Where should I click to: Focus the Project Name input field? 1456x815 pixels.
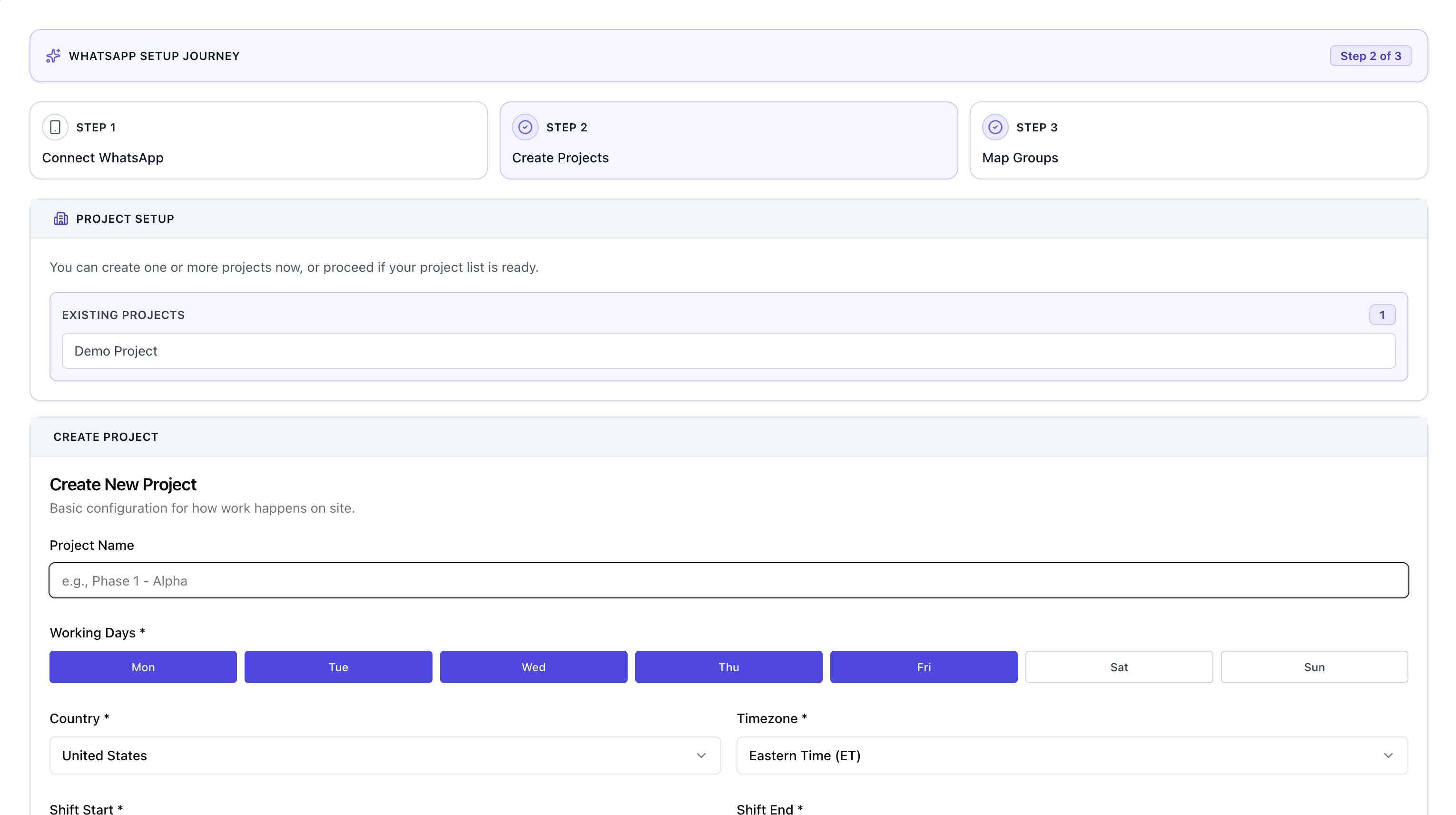(728, 580)
